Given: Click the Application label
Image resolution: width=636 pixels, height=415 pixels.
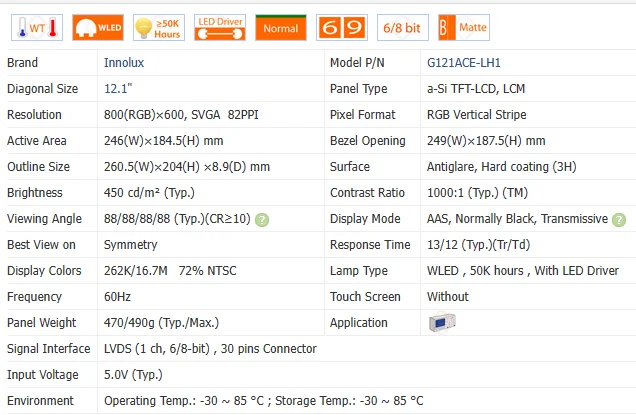Looking at the screenshot, I should tap(359, 323).
